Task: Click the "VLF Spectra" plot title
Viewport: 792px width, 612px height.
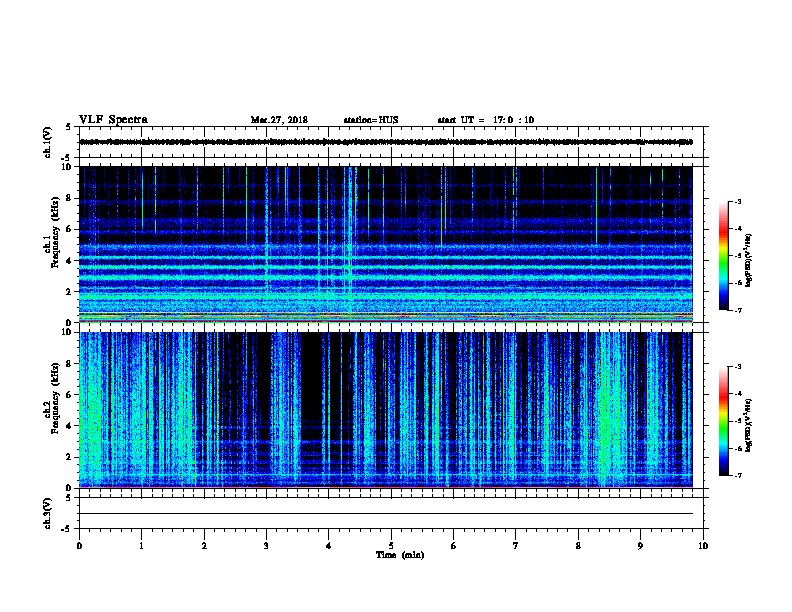Action: pyautogui.click(x=113, y=119)
